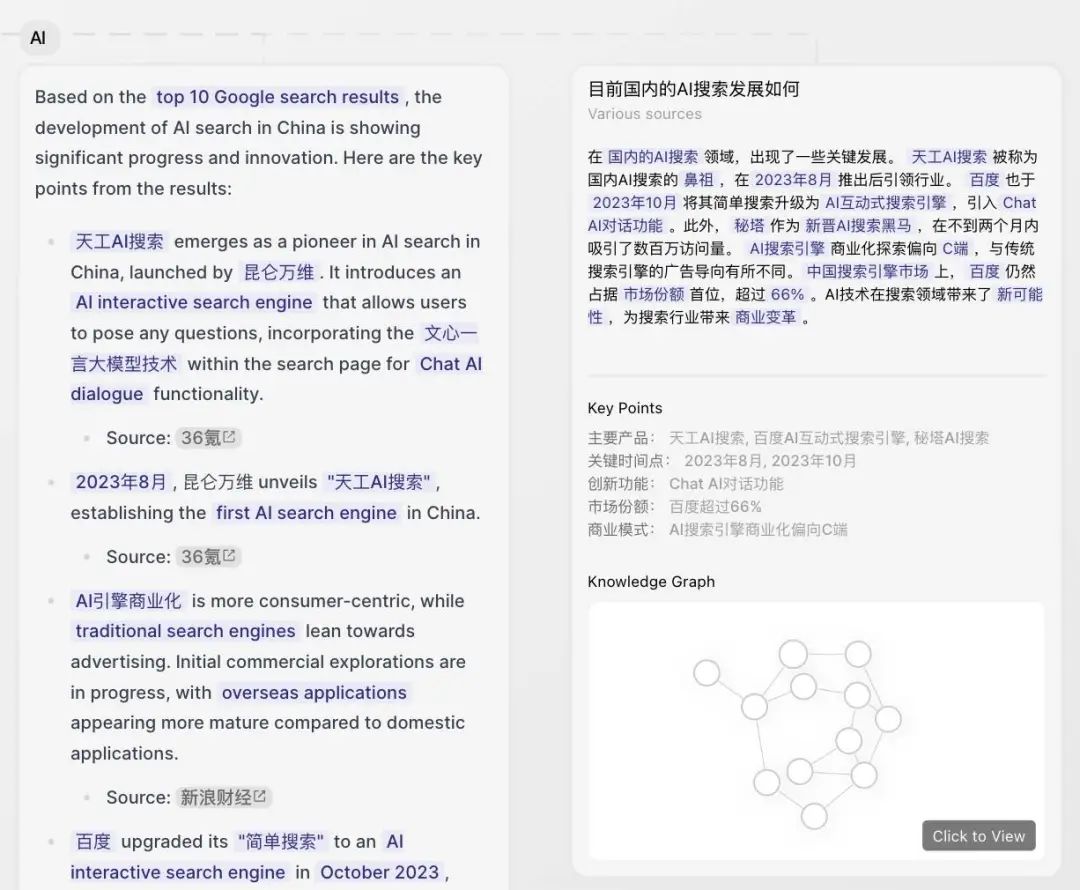
Task: Click 2023年8月 before 推出后引领行业
Action: pyautogui.click(x=793, y=180)
